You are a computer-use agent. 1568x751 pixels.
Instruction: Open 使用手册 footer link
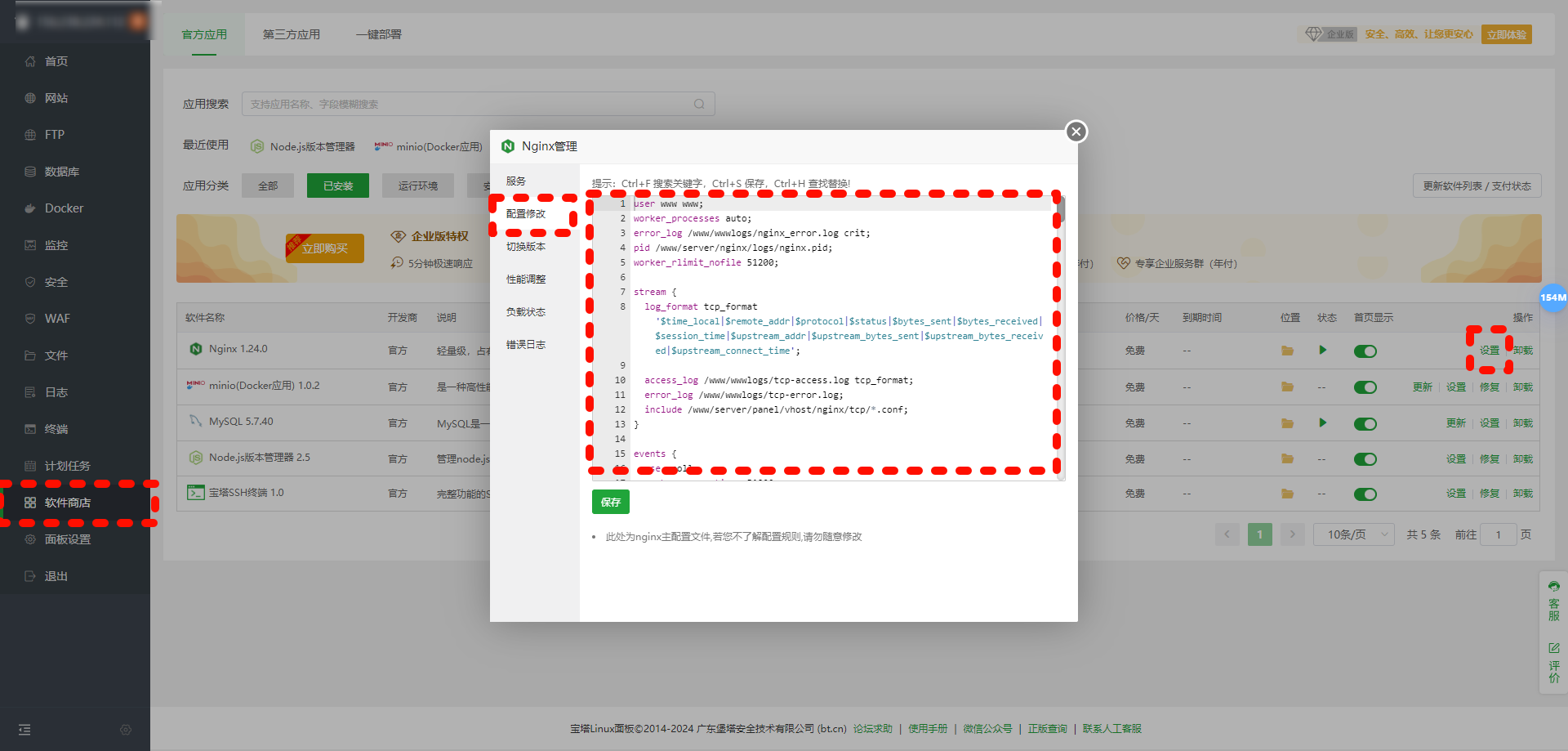point(928,728)
